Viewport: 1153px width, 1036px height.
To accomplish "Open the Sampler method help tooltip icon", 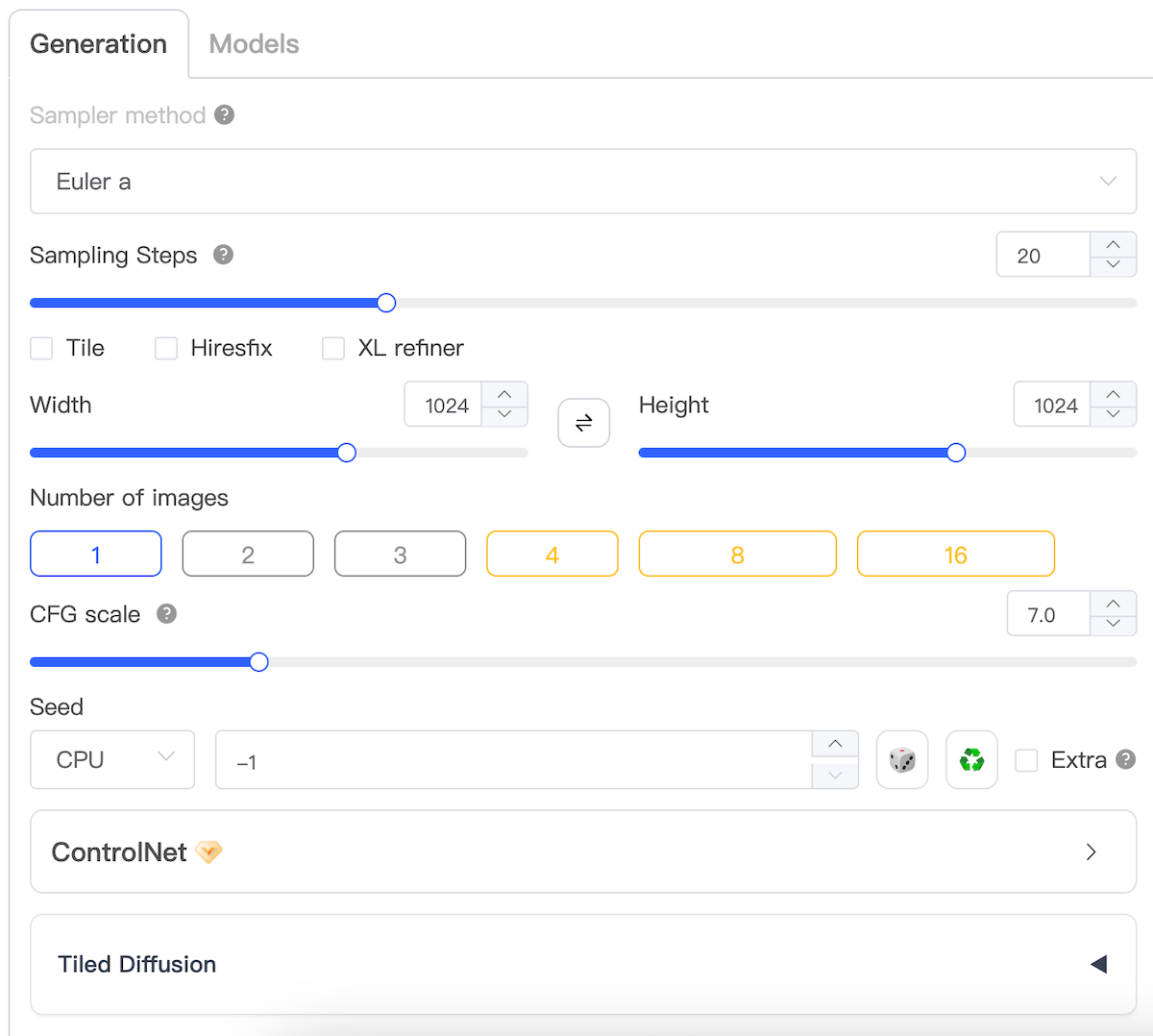I will (x=224, y=114).
